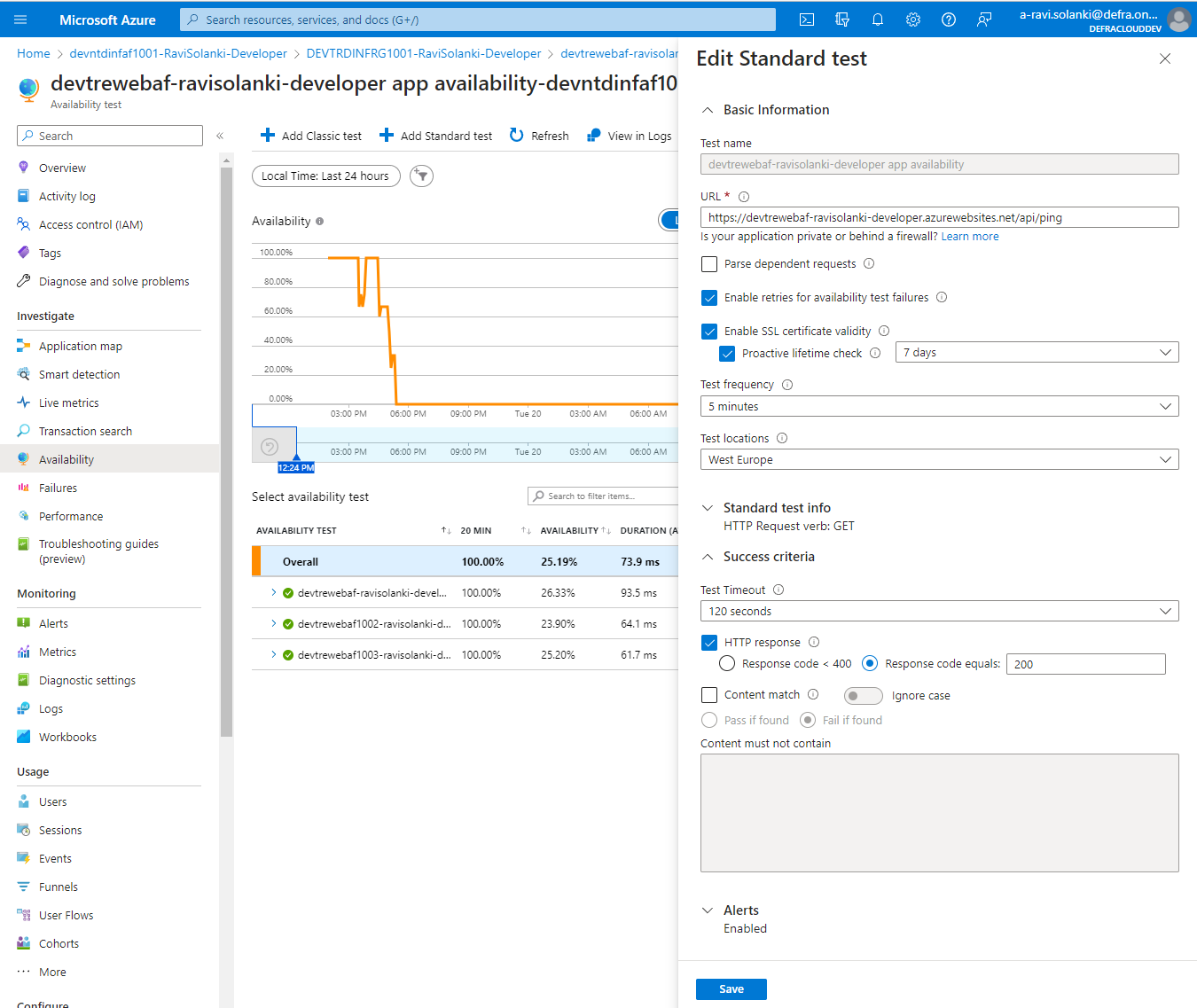Open the Help question mark icon
The image size is (1197, 1008).
point(949,20)
